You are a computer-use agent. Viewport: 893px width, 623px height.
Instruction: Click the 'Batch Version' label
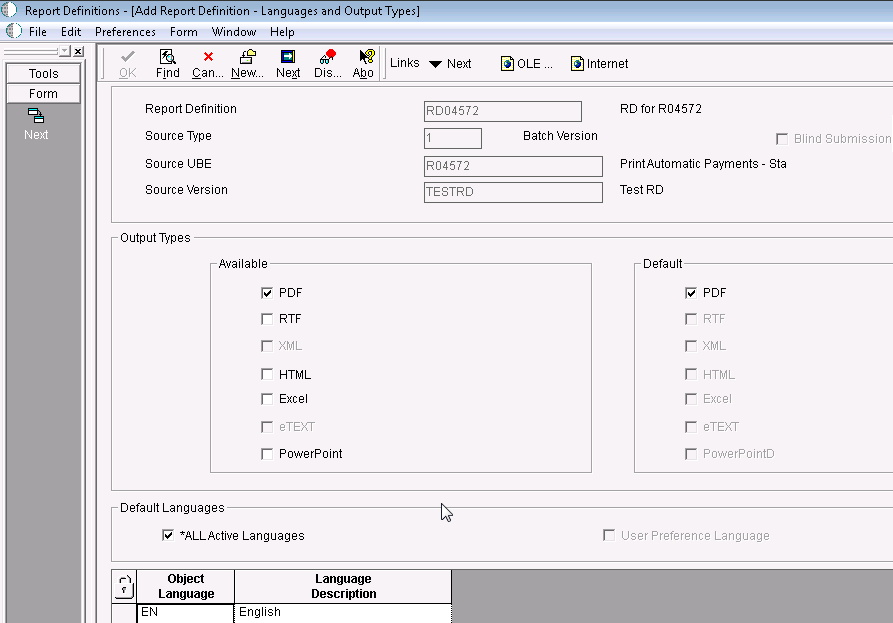point(560,136)
